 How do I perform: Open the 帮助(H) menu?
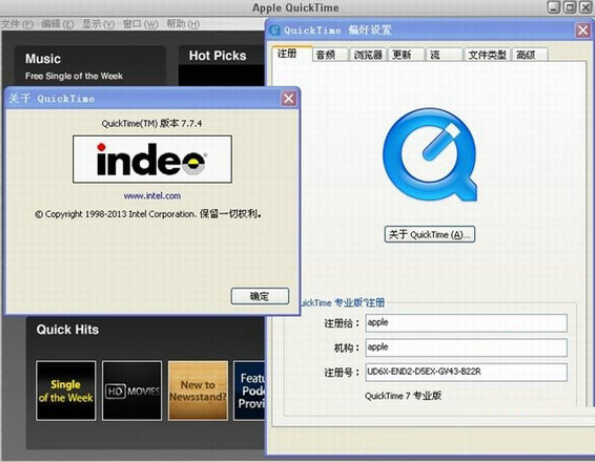click(x=183, y=24)
